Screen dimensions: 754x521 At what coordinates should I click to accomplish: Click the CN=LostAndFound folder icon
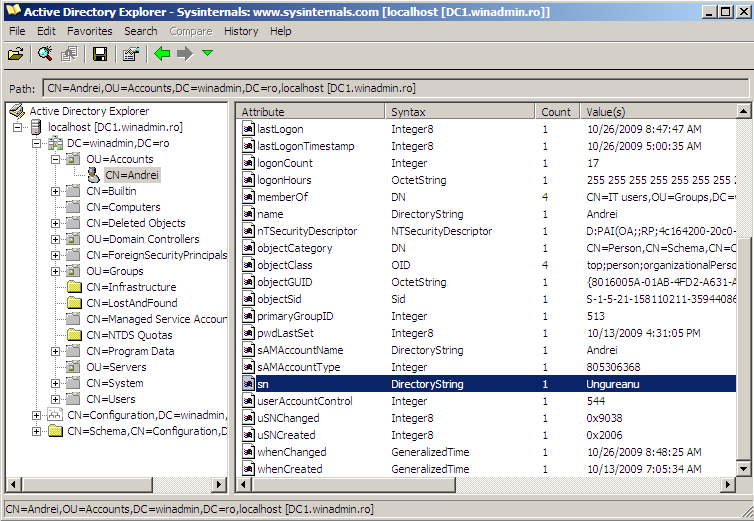click(74, 303)
